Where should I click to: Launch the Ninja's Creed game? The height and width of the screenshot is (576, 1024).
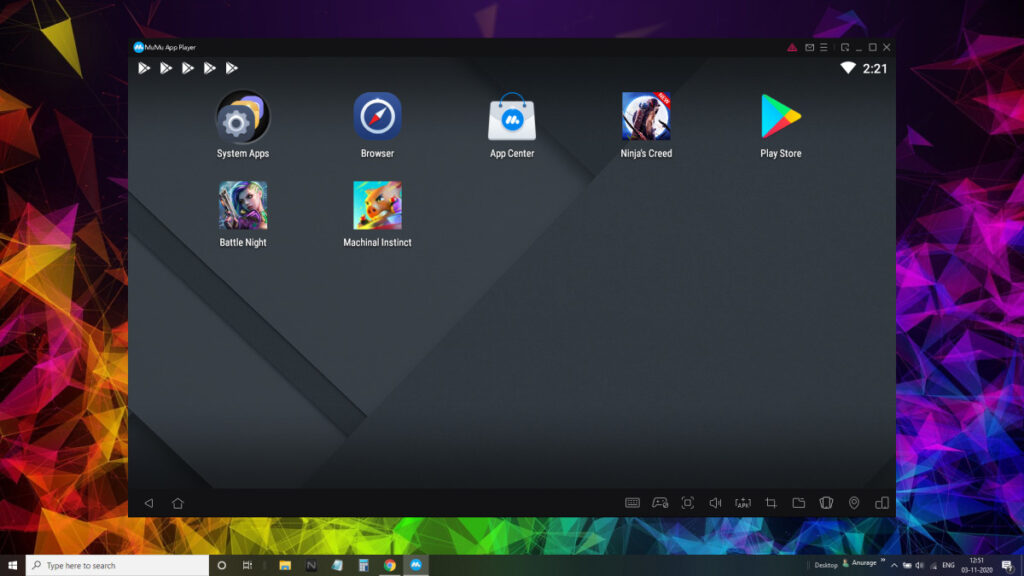coord(645,115)
